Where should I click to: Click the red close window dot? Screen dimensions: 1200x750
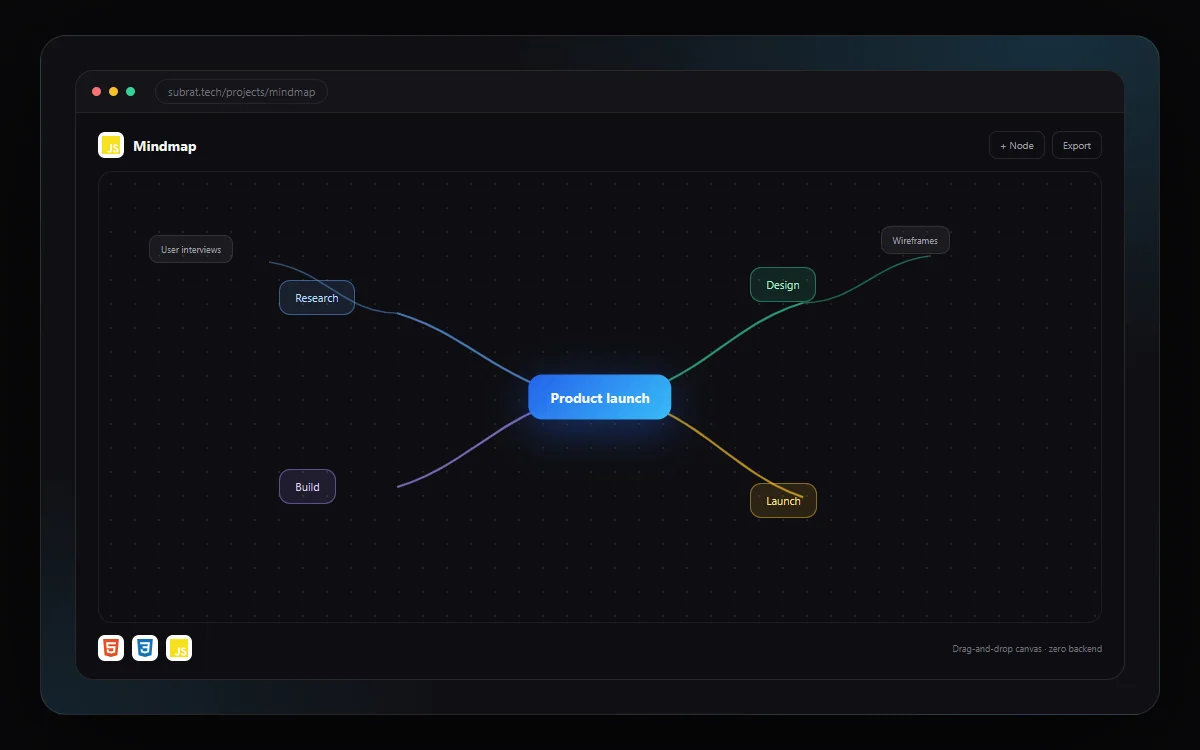point(97,92)
